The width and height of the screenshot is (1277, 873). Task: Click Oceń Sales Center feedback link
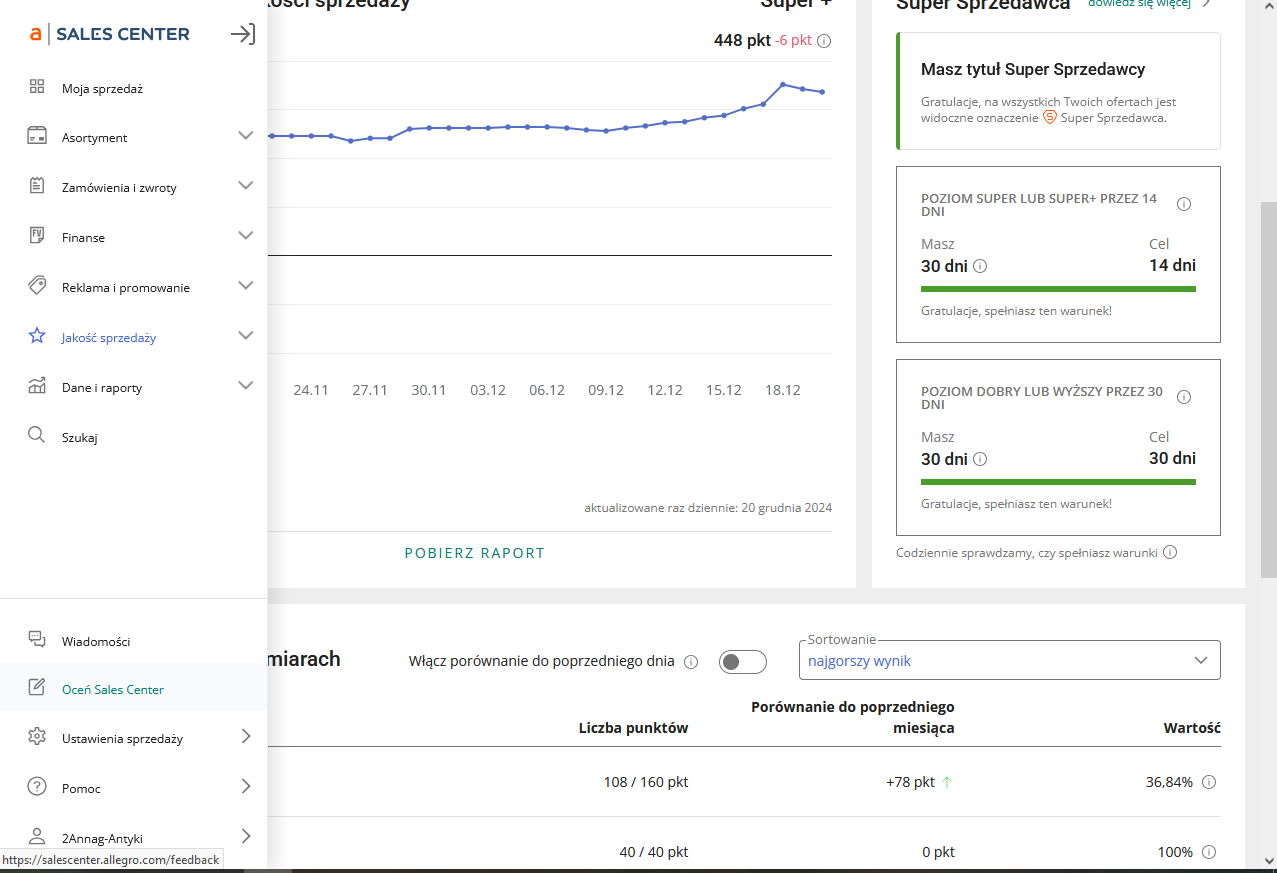pyautogui.click(x=113, y=689)
